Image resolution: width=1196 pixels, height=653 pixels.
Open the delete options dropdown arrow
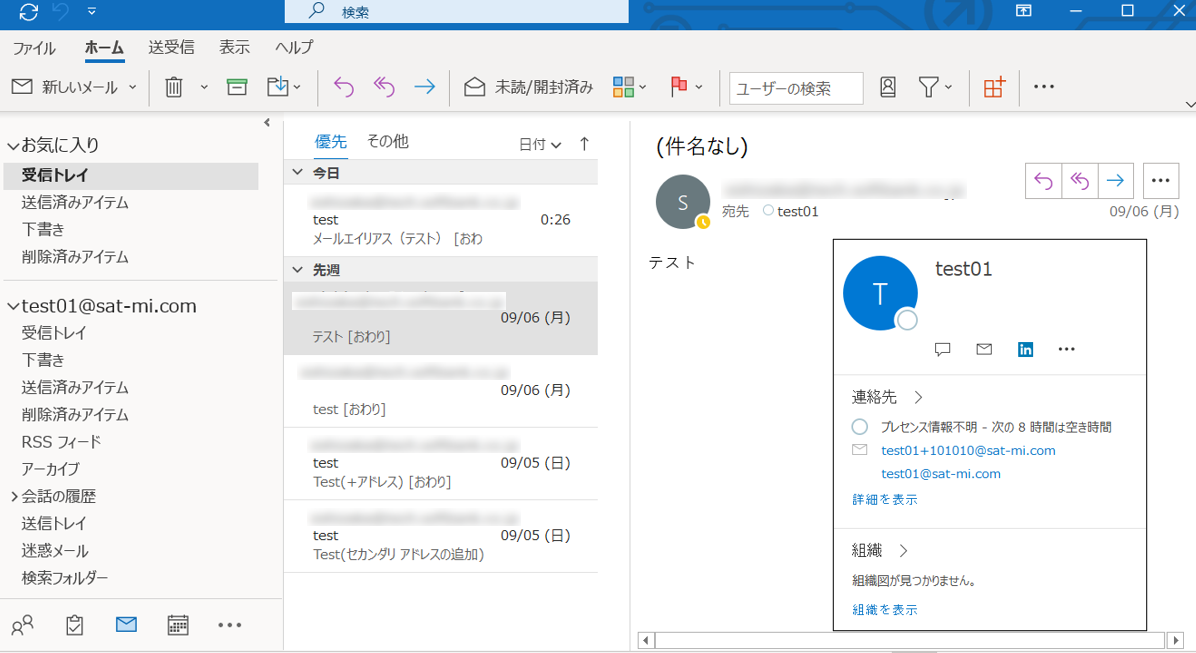(x=204, y=87)
